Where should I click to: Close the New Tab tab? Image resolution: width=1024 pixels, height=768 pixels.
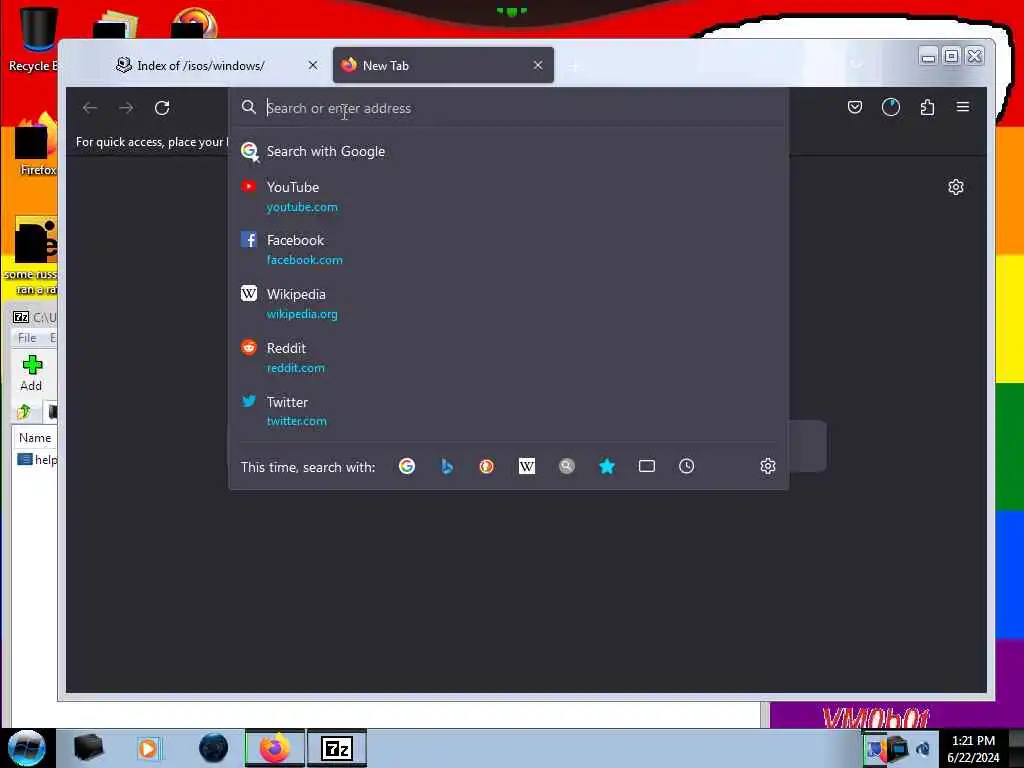tap(537, 65)
